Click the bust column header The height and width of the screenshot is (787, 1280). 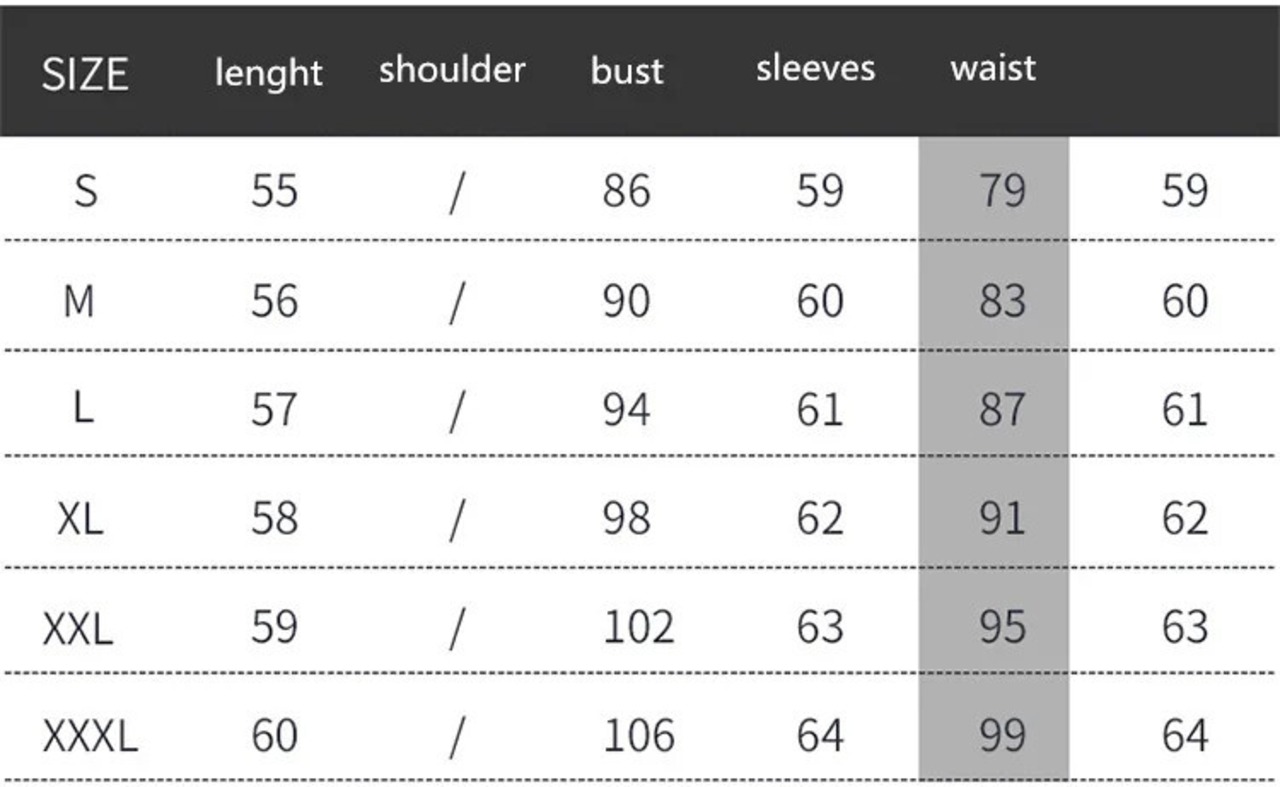click(627, 70)
